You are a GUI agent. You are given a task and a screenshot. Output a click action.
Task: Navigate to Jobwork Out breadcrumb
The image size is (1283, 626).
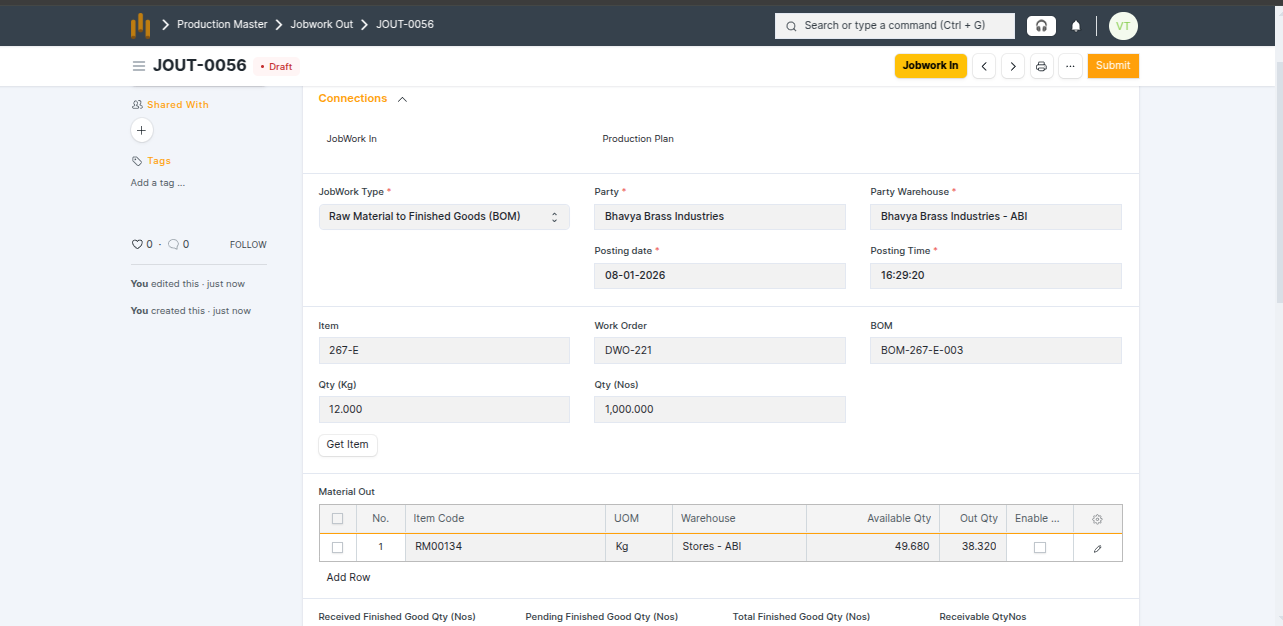(x=322, y=24)
